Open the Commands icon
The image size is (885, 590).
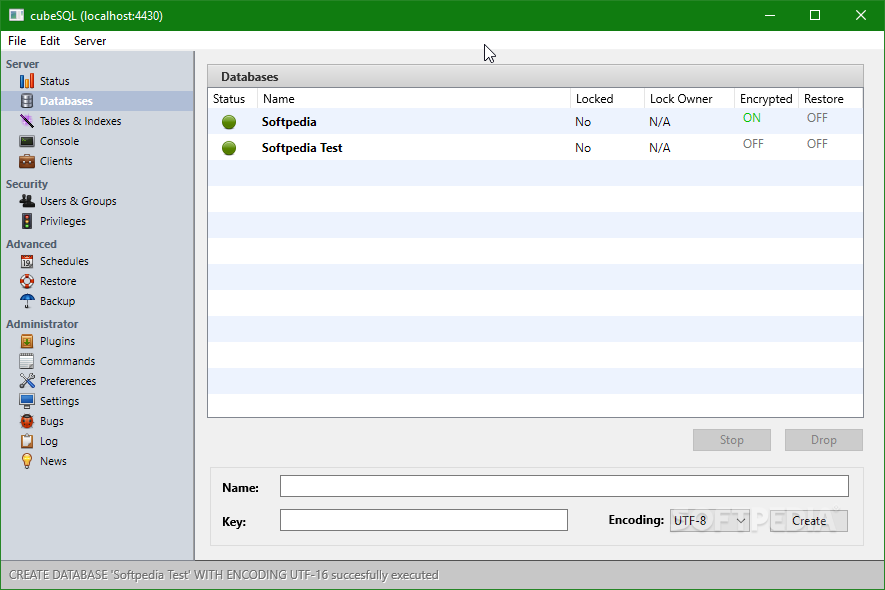27,361
